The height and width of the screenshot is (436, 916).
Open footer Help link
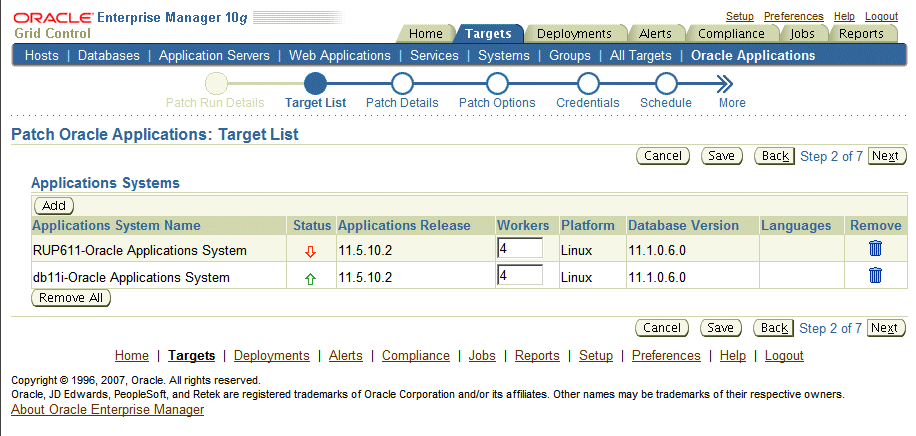click(x=733, y=355)
